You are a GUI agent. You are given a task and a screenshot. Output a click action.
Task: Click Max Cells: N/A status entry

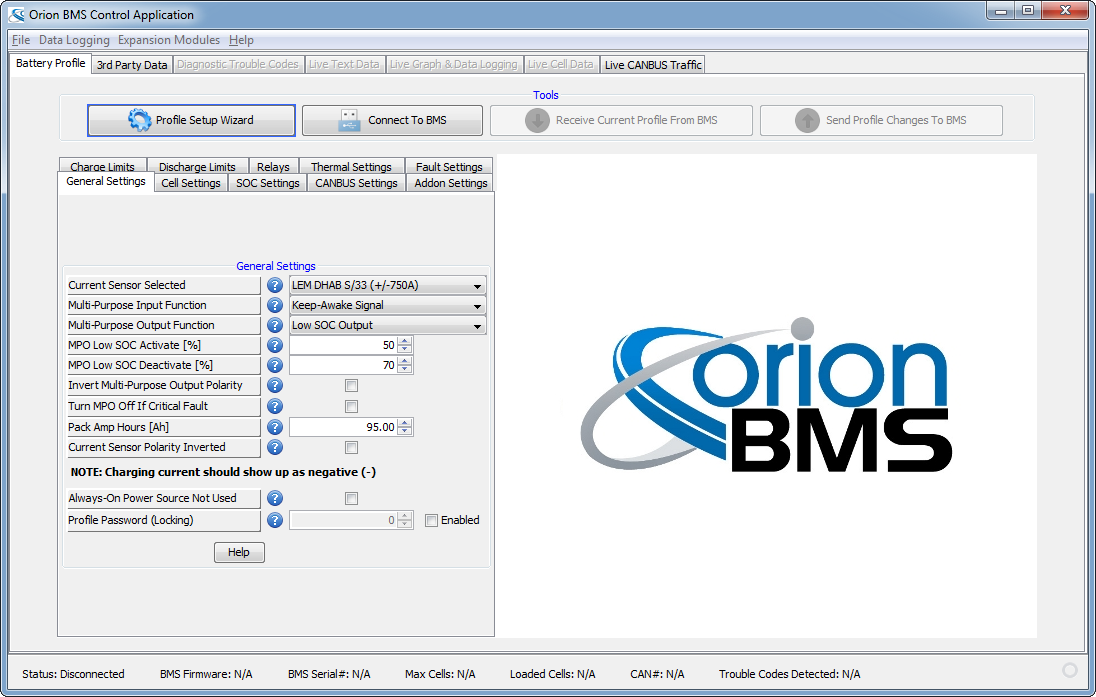440,674
